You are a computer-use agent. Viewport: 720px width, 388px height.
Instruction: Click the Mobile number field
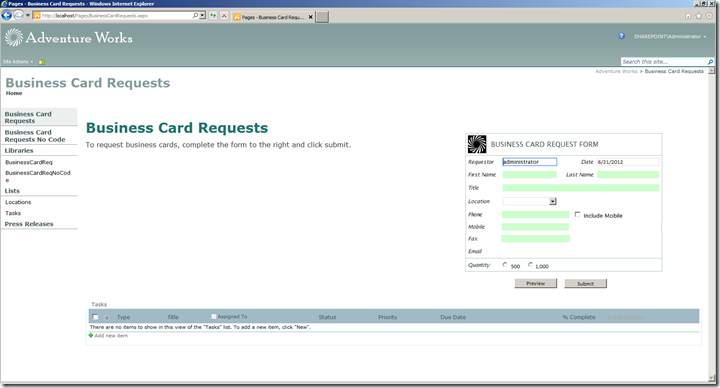[535, 227]
